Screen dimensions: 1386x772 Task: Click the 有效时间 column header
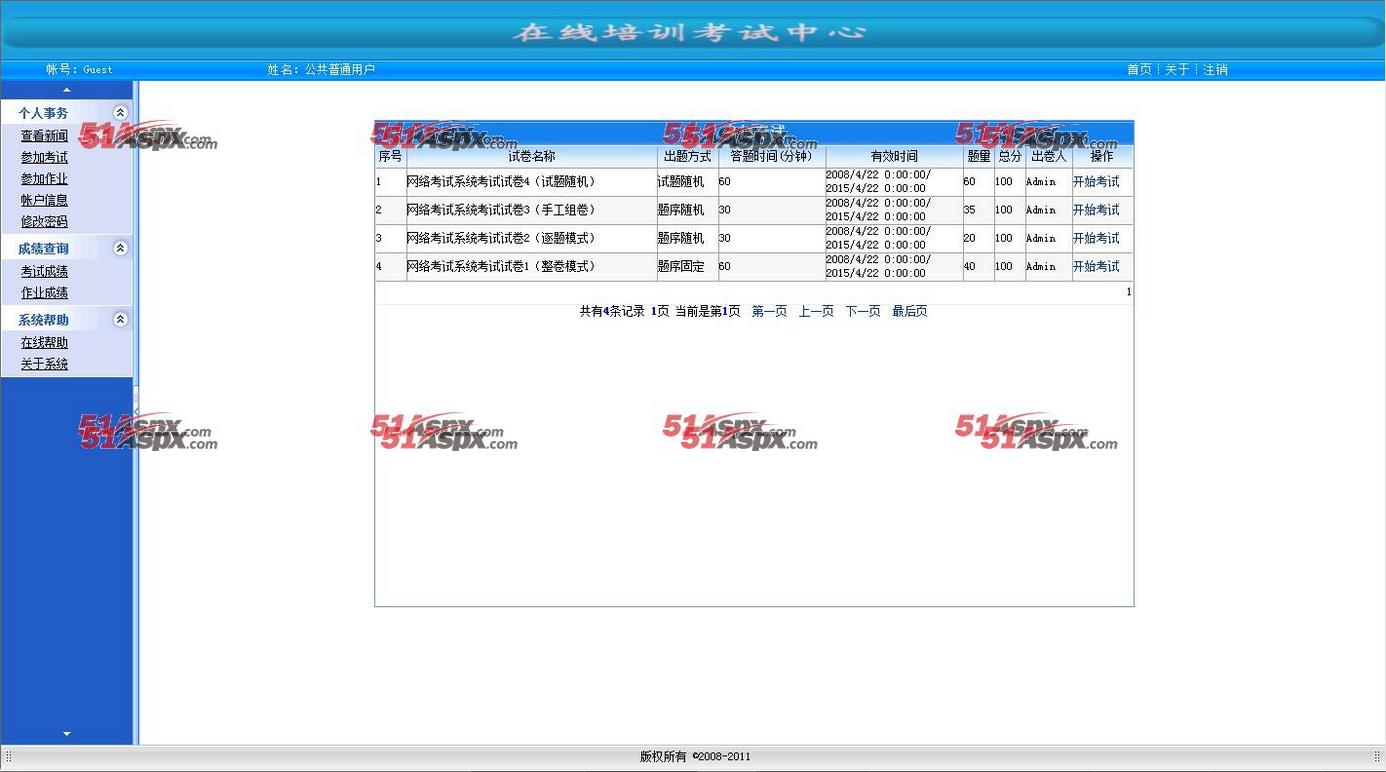(x=894, y=156)
